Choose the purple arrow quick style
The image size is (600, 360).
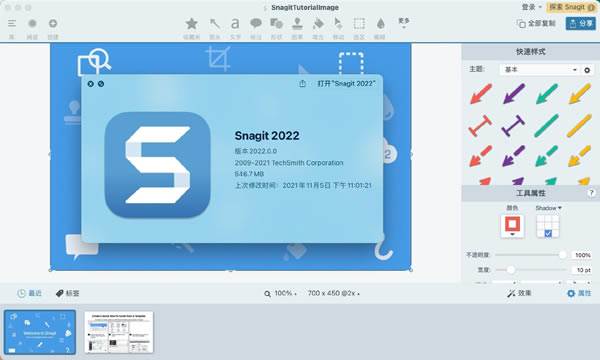514,94
